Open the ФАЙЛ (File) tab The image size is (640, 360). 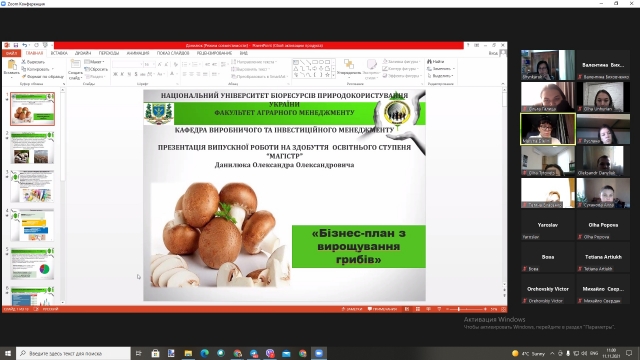click(11, 53)
